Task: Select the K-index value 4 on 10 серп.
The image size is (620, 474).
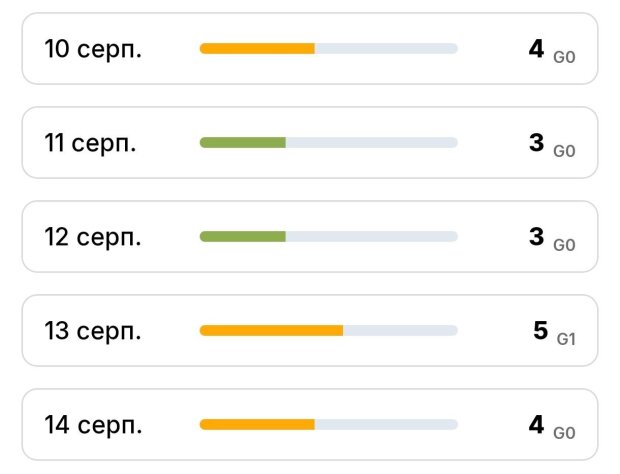Action: click(x=536, y=49)
